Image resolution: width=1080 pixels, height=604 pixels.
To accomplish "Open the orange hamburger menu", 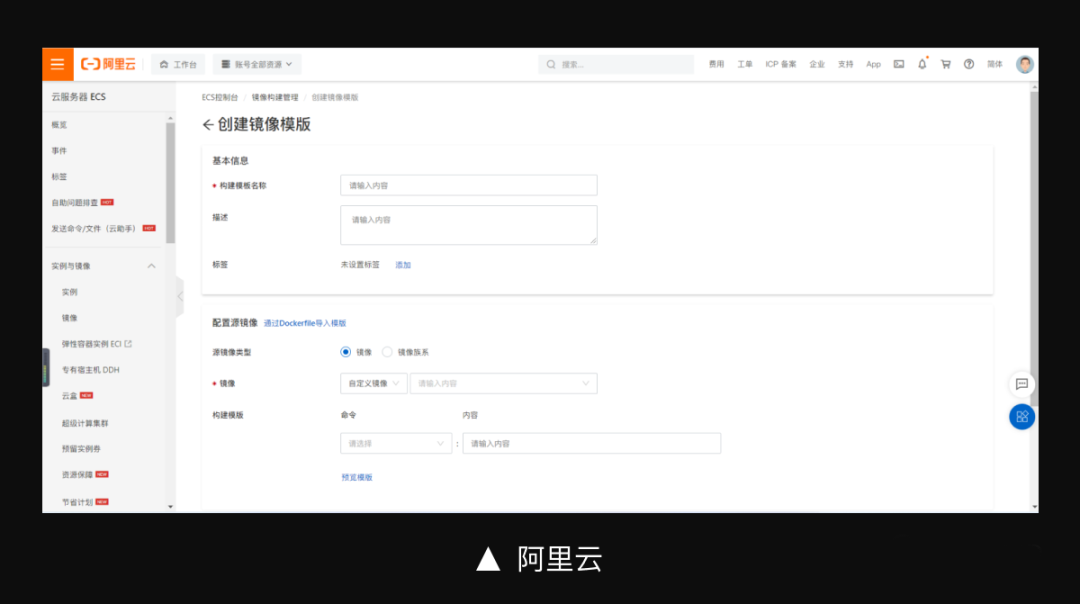I will click(58, 64).
